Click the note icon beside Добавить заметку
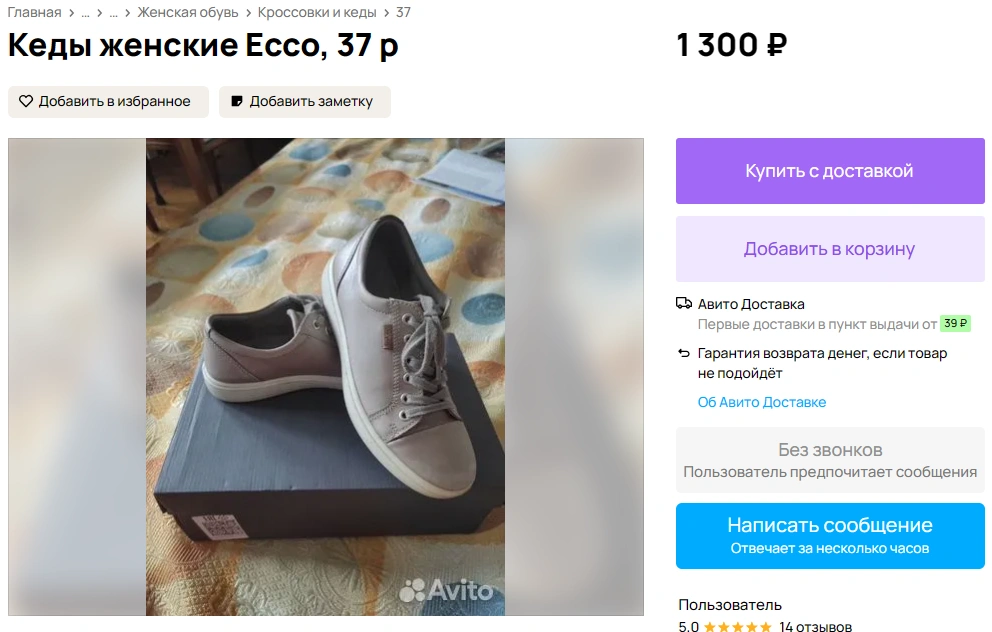The width and height of the screenshot is (992, 632). pyautogui.click(x=237, y=101)
